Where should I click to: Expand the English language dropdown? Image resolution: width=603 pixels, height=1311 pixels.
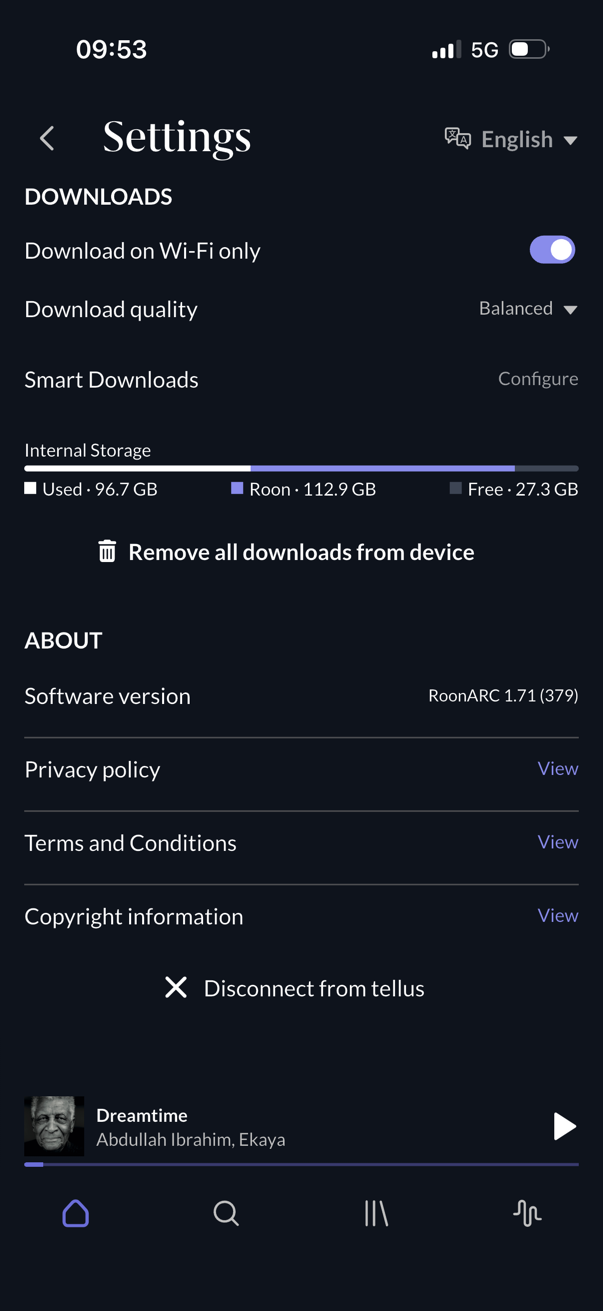coord(528,139)
